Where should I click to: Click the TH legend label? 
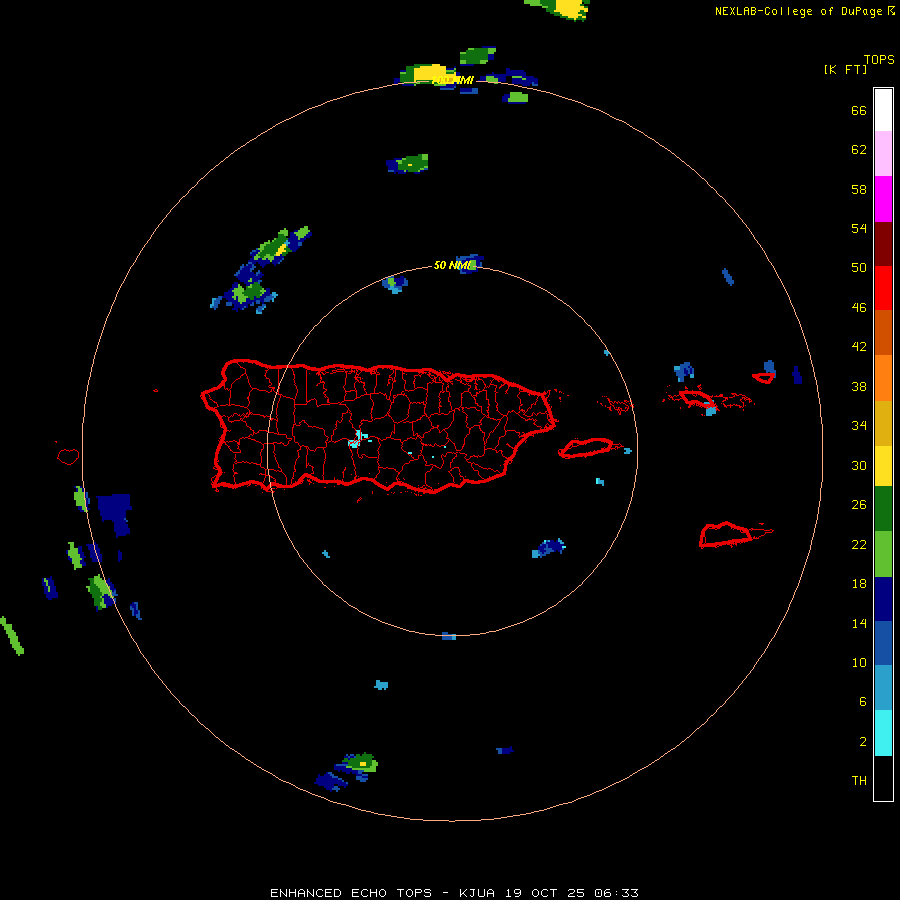[x=859, y=780]
